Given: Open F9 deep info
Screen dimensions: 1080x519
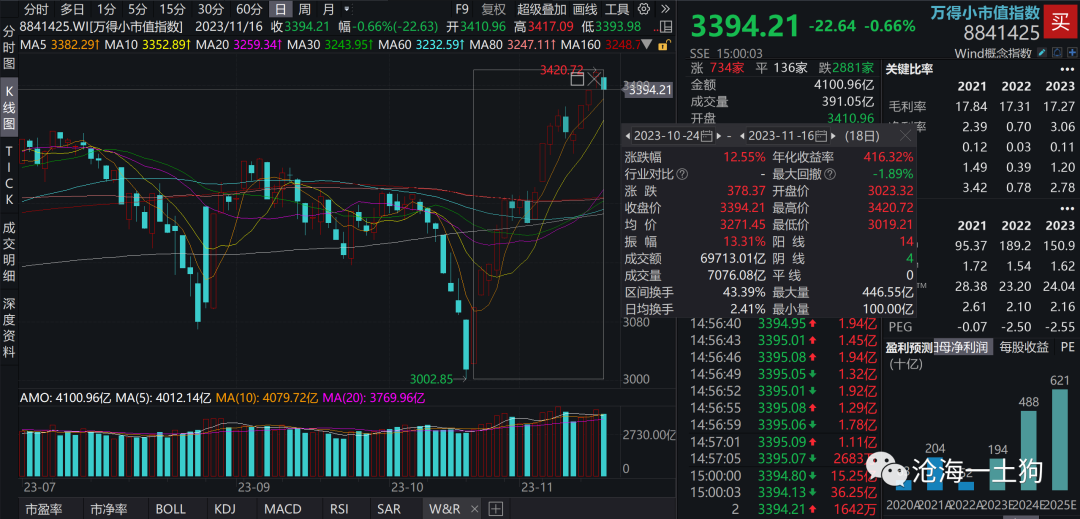Looking at the screenshot, I should click(462, 10).
